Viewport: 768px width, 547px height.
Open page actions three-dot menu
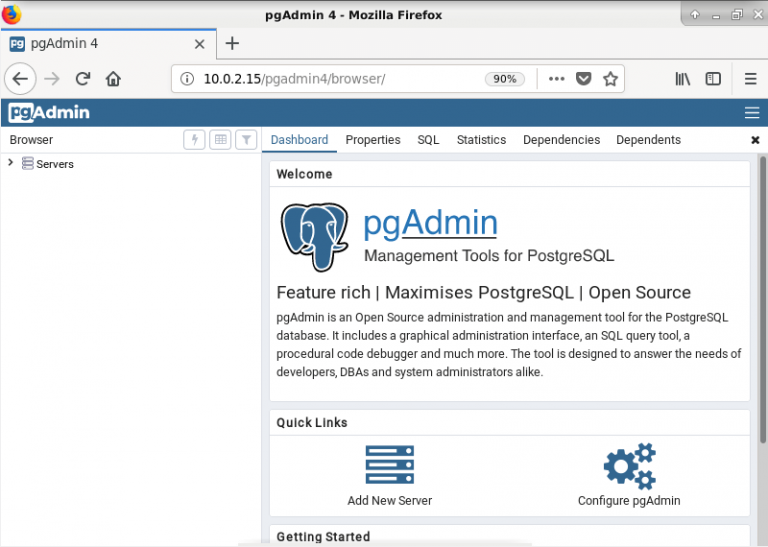point(557,79)
